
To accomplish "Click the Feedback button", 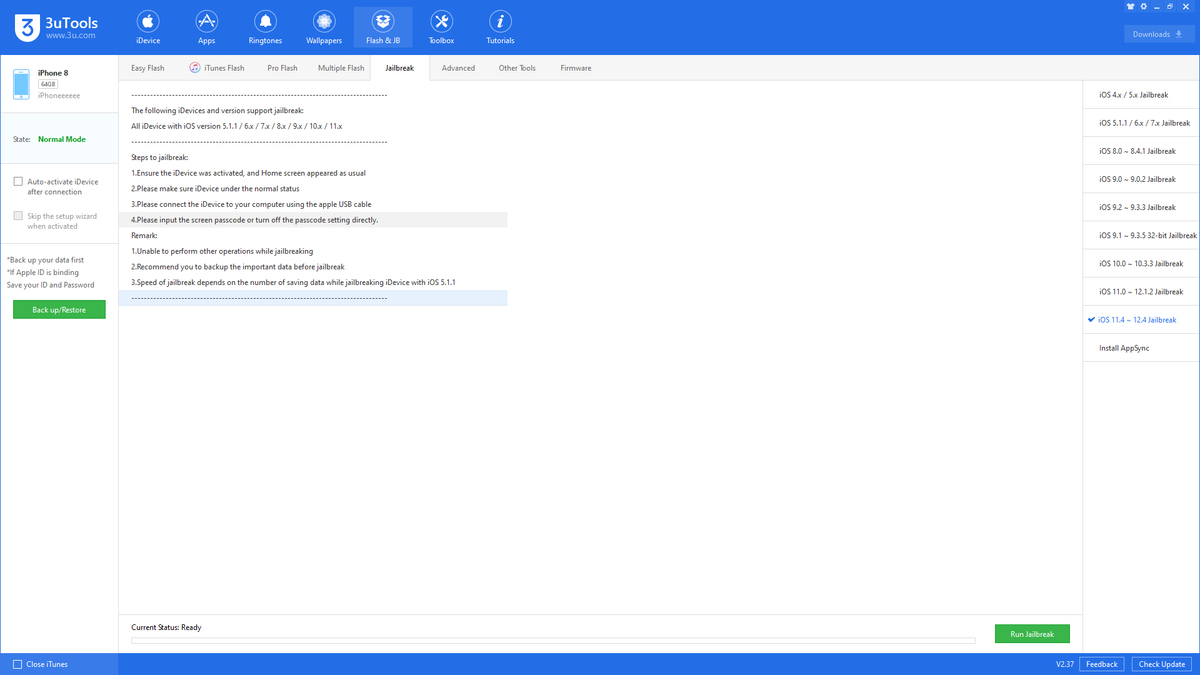I will [1102, 664].
